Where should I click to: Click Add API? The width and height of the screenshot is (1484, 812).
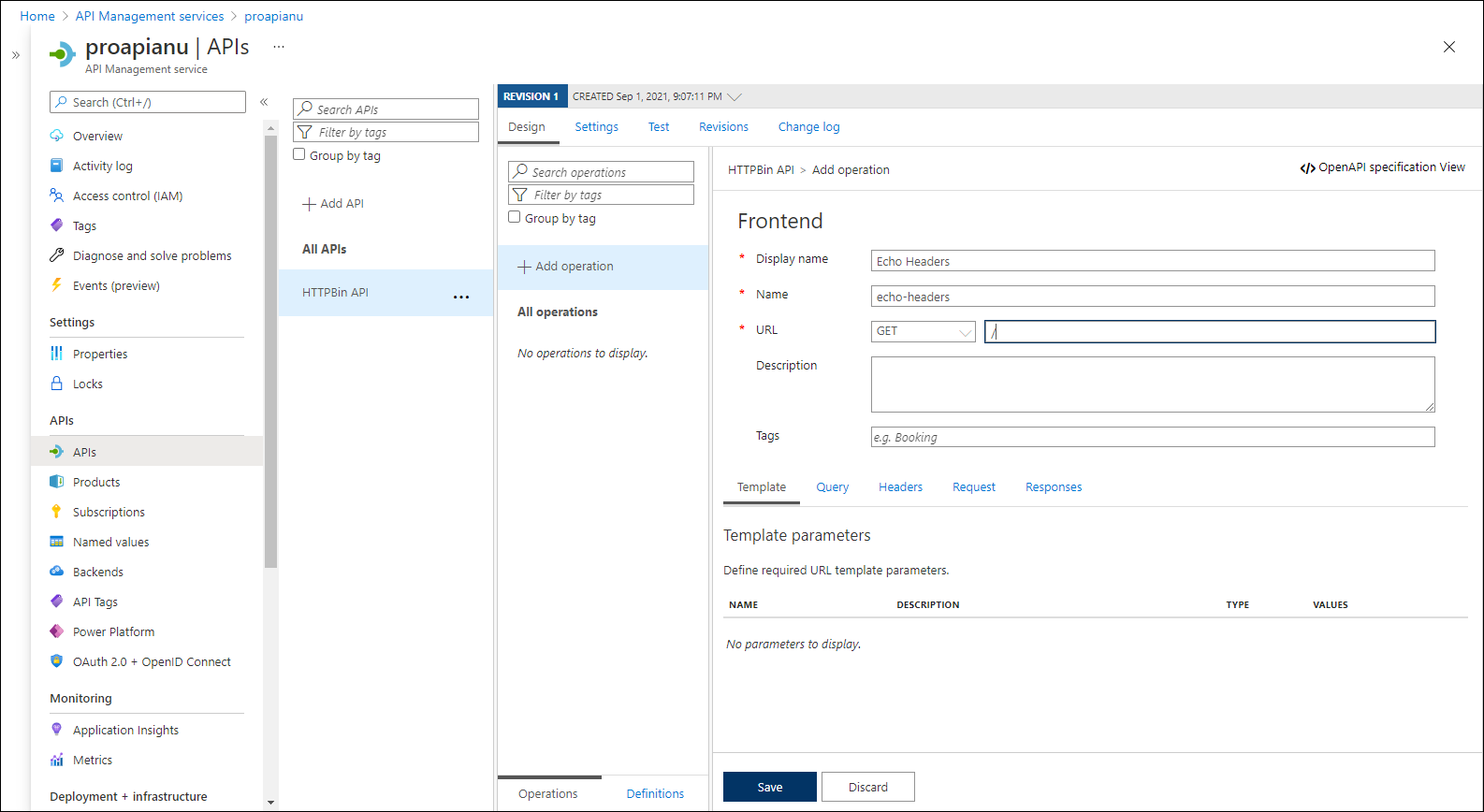tap(333, 203)
